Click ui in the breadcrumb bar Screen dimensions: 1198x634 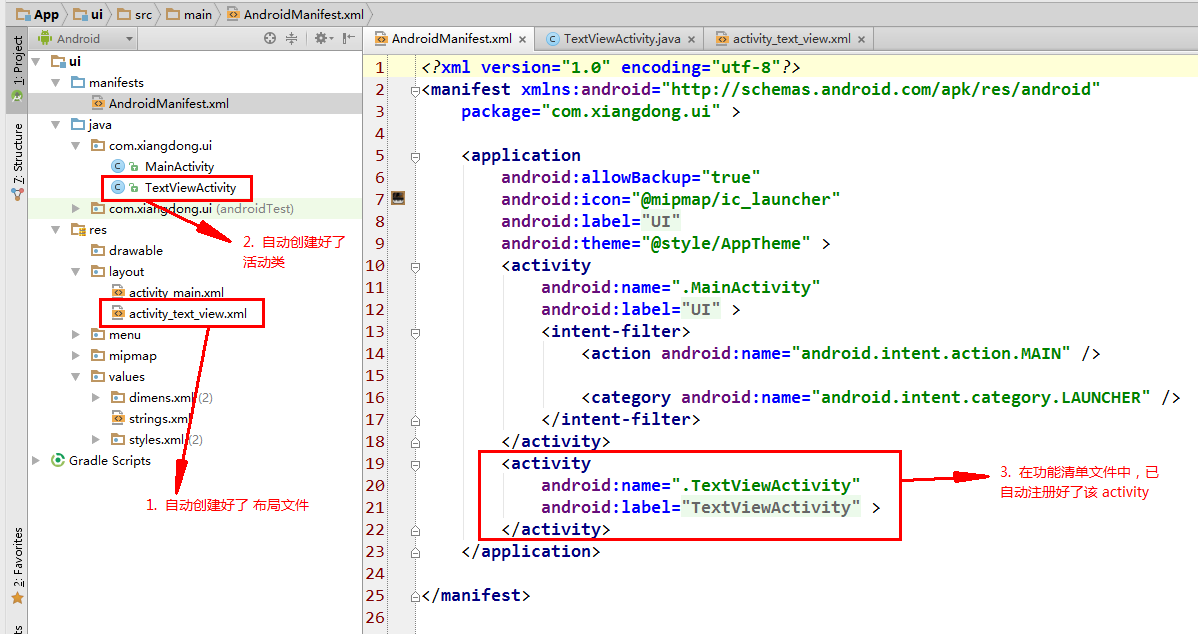pos(89,14)
